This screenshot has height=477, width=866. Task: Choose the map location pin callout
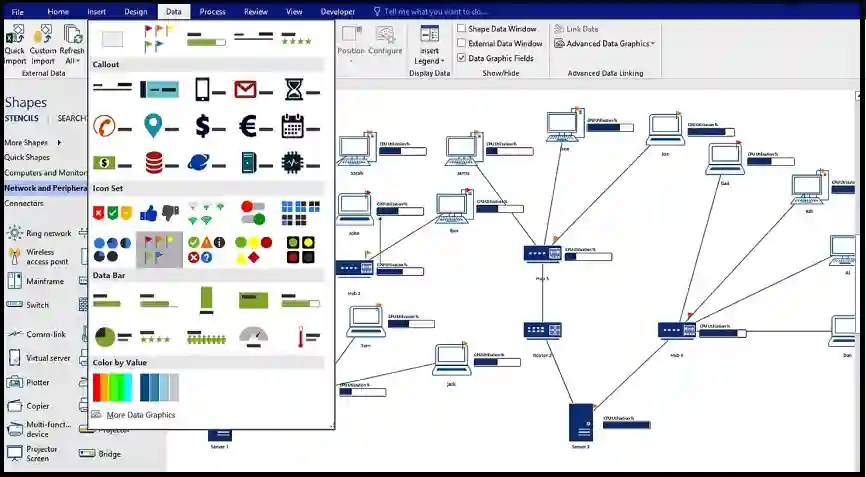point(161,126)
